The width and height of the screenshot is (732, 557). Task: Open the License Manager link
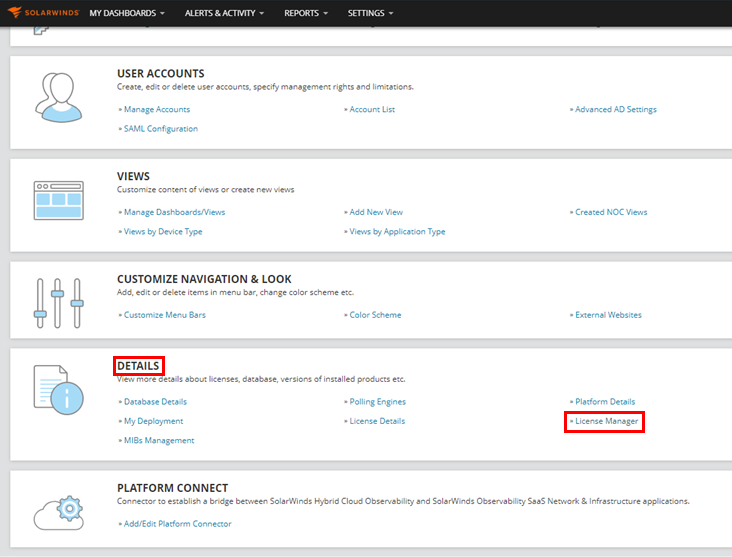606,421
